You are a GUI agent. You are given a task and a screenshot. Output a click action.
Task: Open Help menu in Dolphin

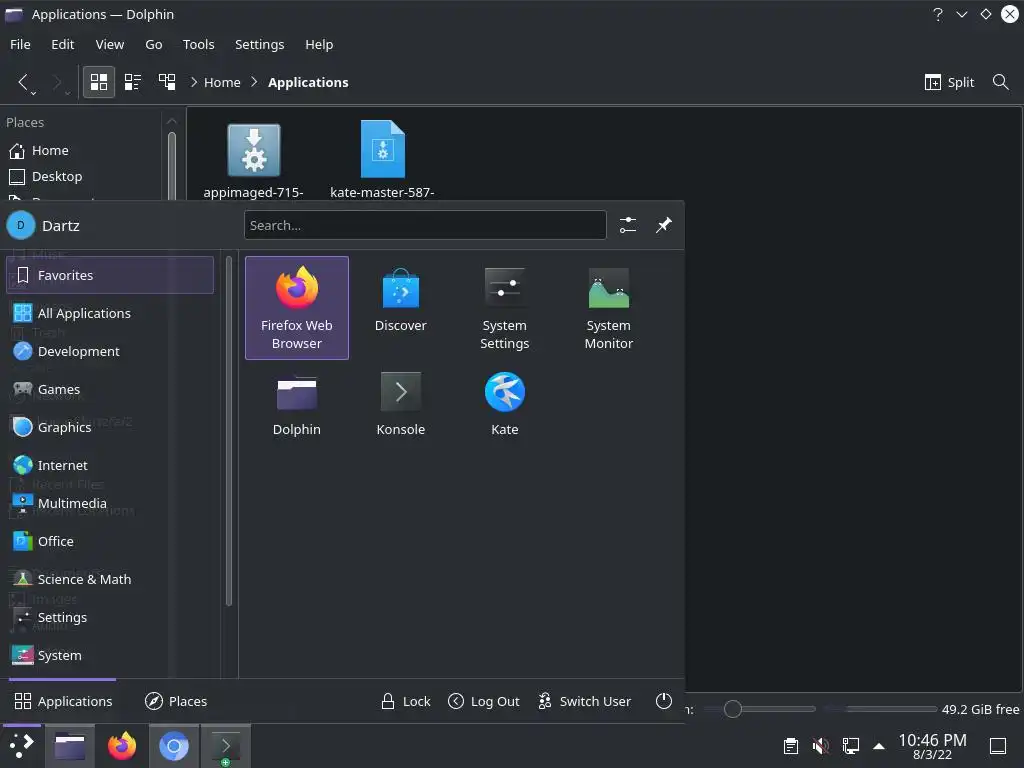[319, 44]
